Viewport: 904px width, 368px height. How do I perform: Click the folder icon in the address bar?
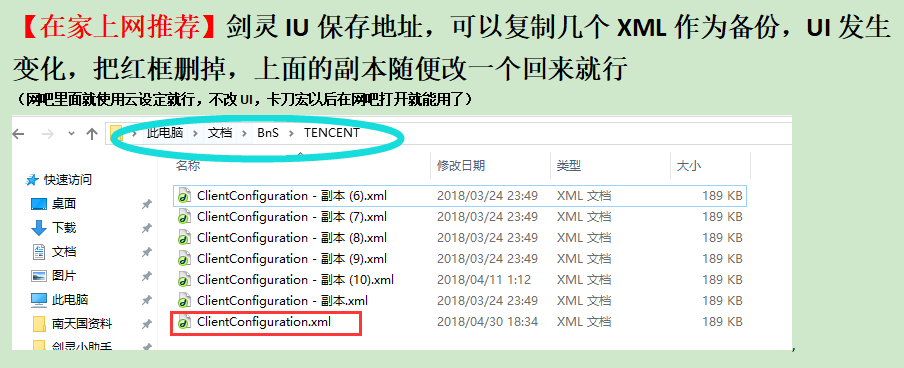pos(116,134)
